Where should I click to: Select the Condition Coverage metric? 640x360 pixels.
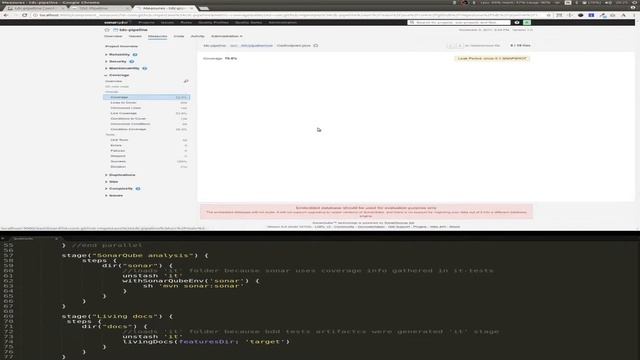(x=147, y=129)
